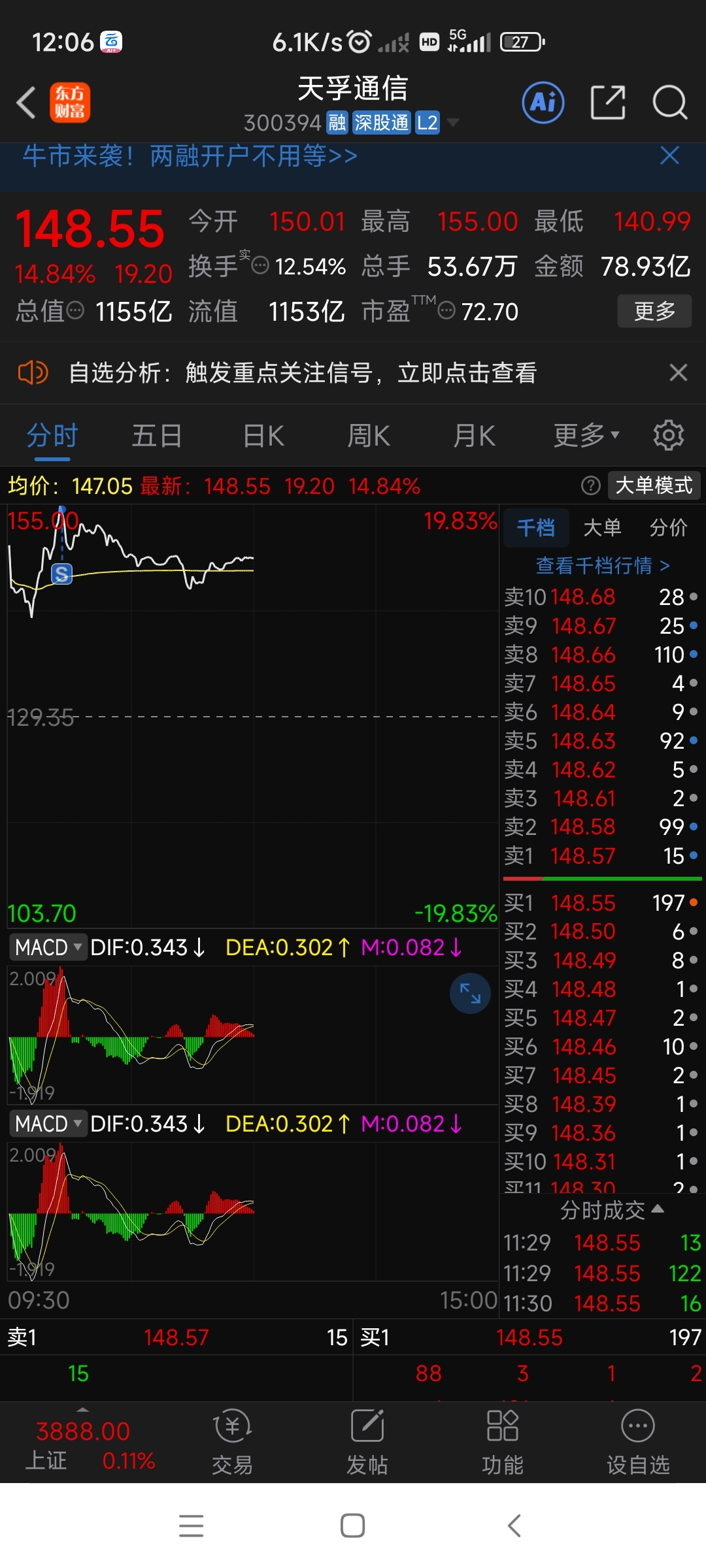Viewport: 706px width, 1568px height.
Task: Tap the help question mark near 大单模式
Action: pyautogui.click(x=590, y=485)
